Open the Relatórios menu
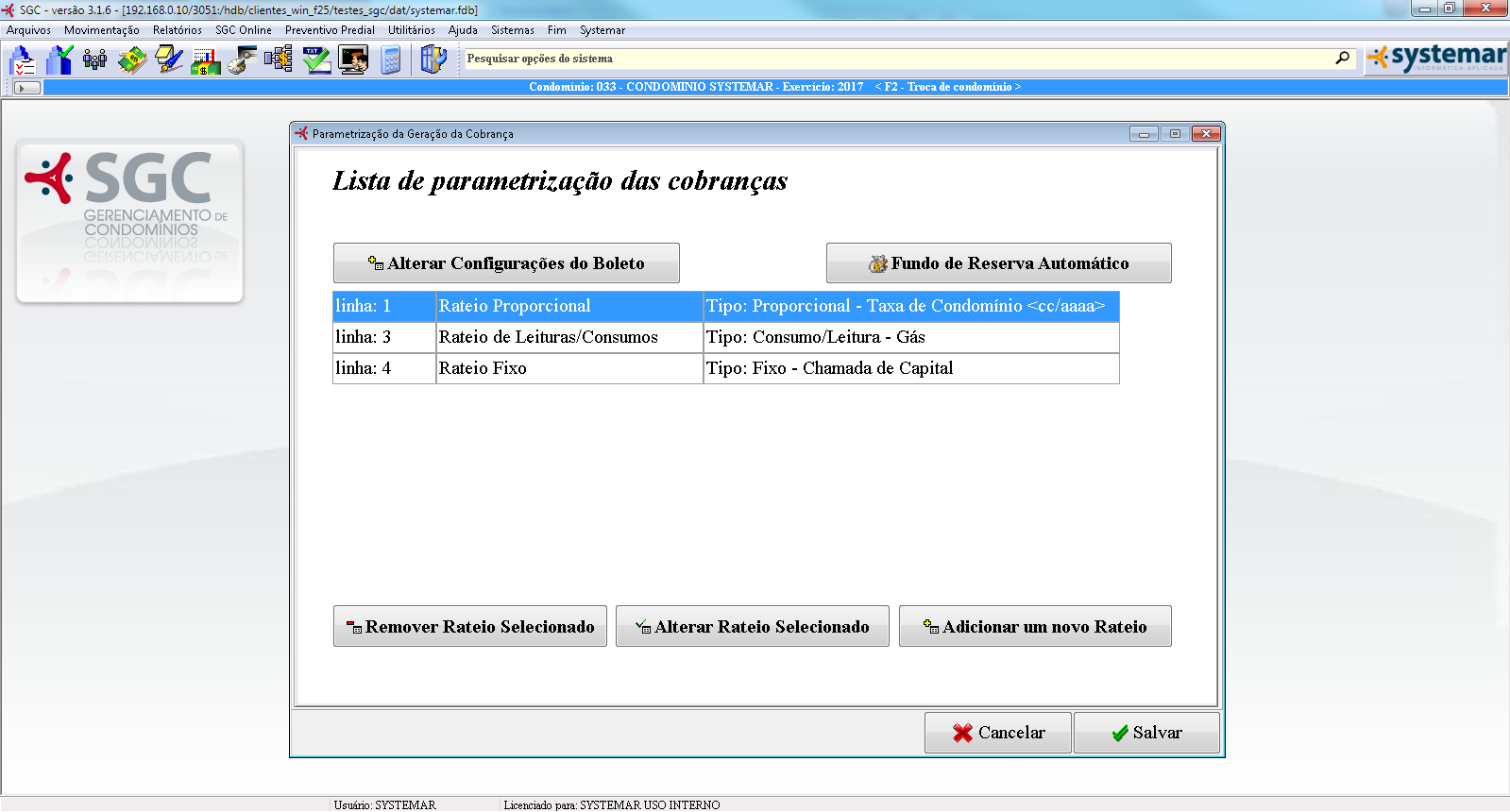The width and height of the screenshot is (1510, 812). (x=177, y=30)
